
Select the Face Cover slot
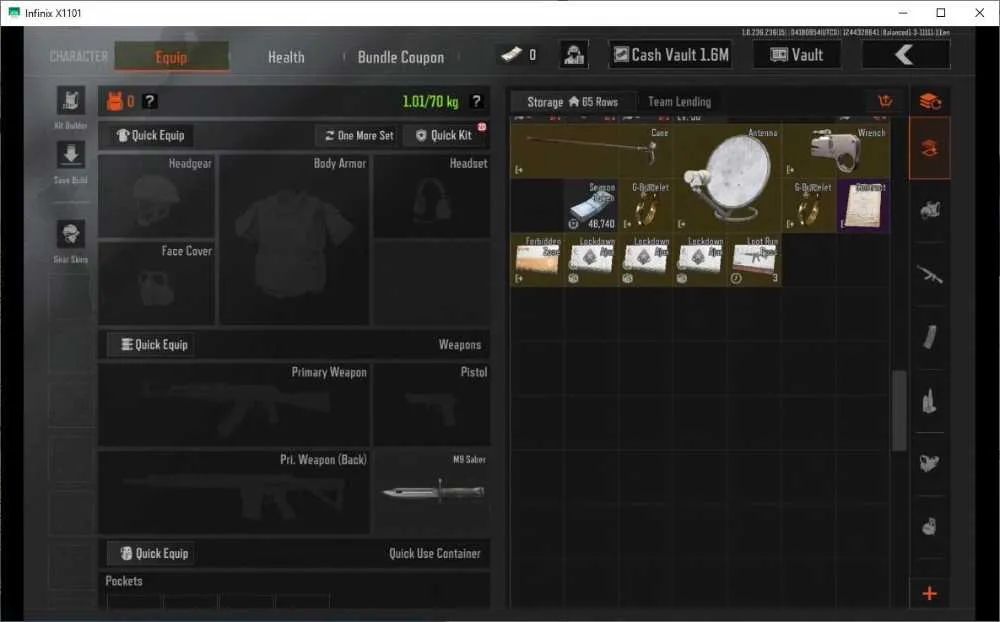pyautogui.click(x=156, y=283)
